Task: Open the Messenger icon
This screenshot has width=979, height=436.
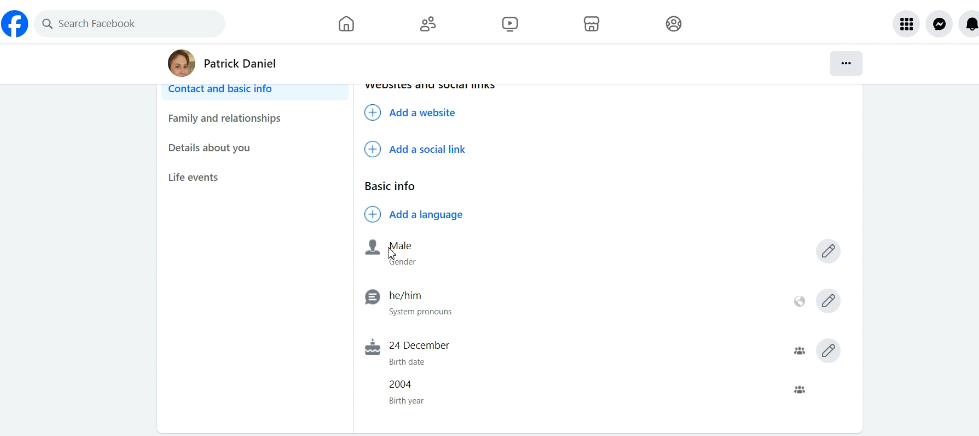Action: [x=939, y=24]
